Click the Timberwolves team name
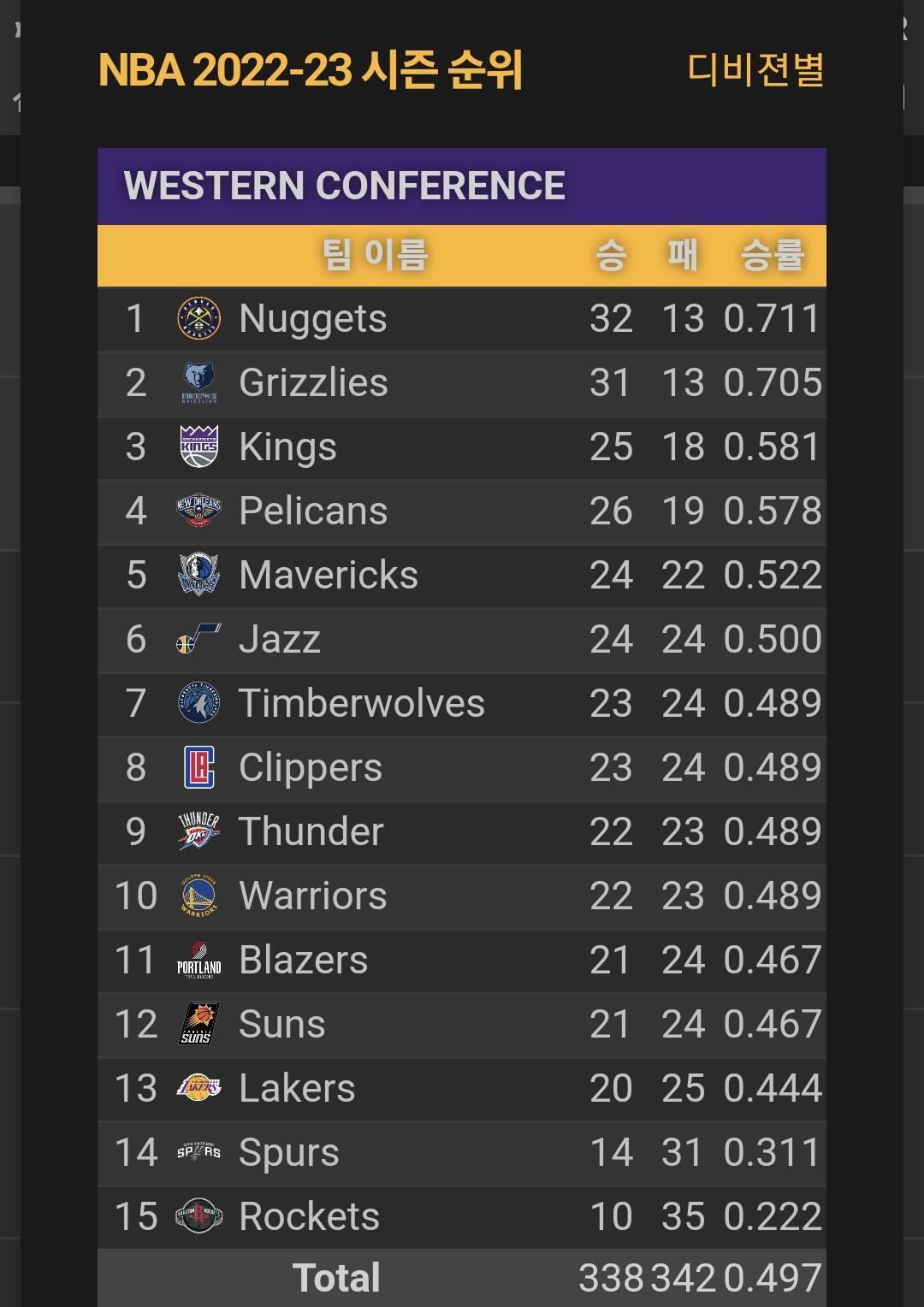 [x=361, y=703]
